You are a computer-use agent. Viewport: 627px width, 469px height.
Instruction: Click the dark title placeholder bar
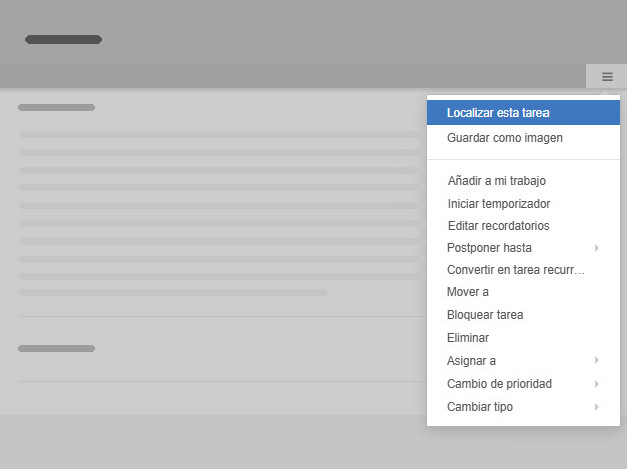[63, 39]
